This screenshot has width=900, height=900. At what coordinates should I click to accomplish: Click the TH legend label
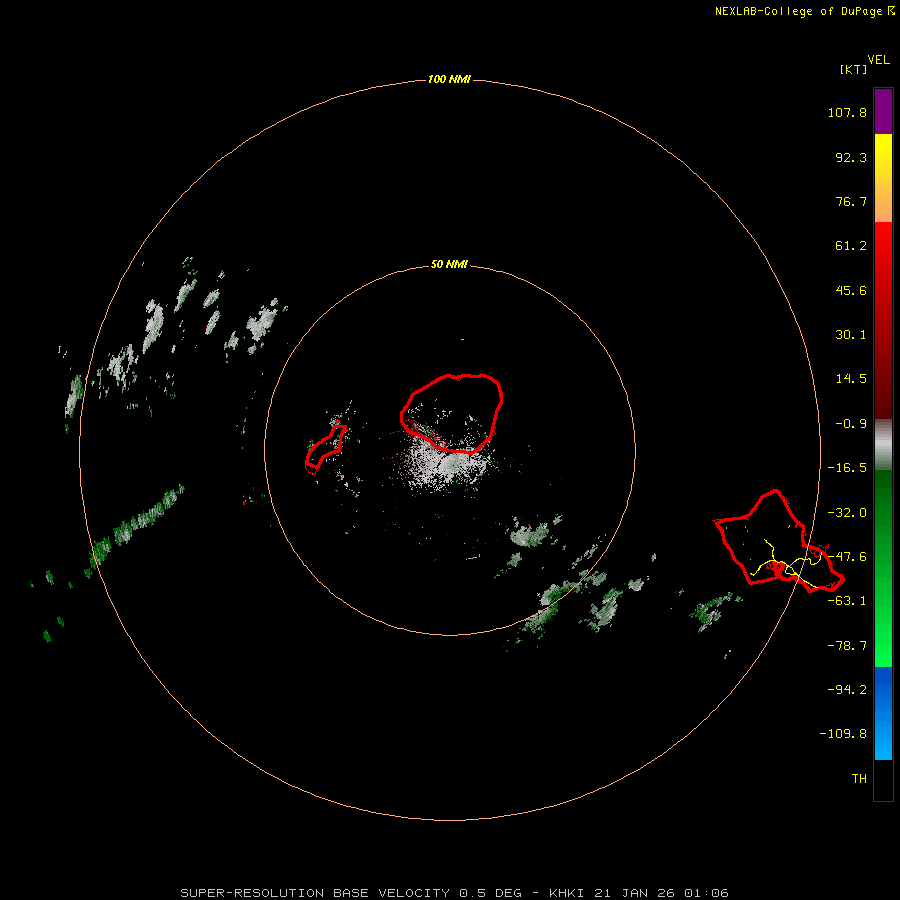pyautogui.click(x=859, y=778)
